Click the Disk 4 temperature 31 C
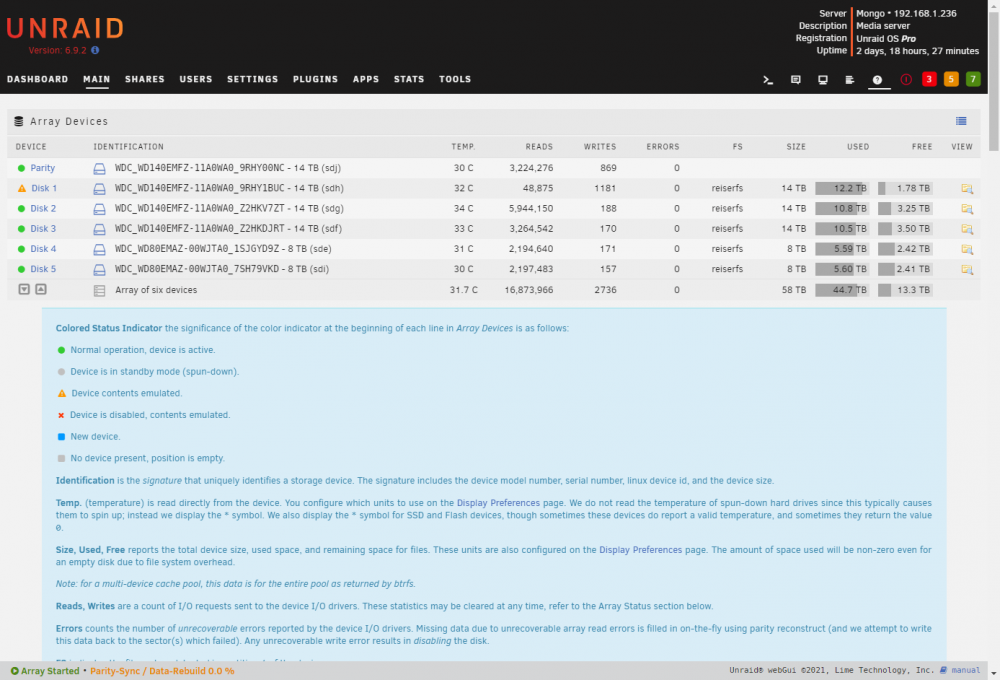 [x=464, y=249]
